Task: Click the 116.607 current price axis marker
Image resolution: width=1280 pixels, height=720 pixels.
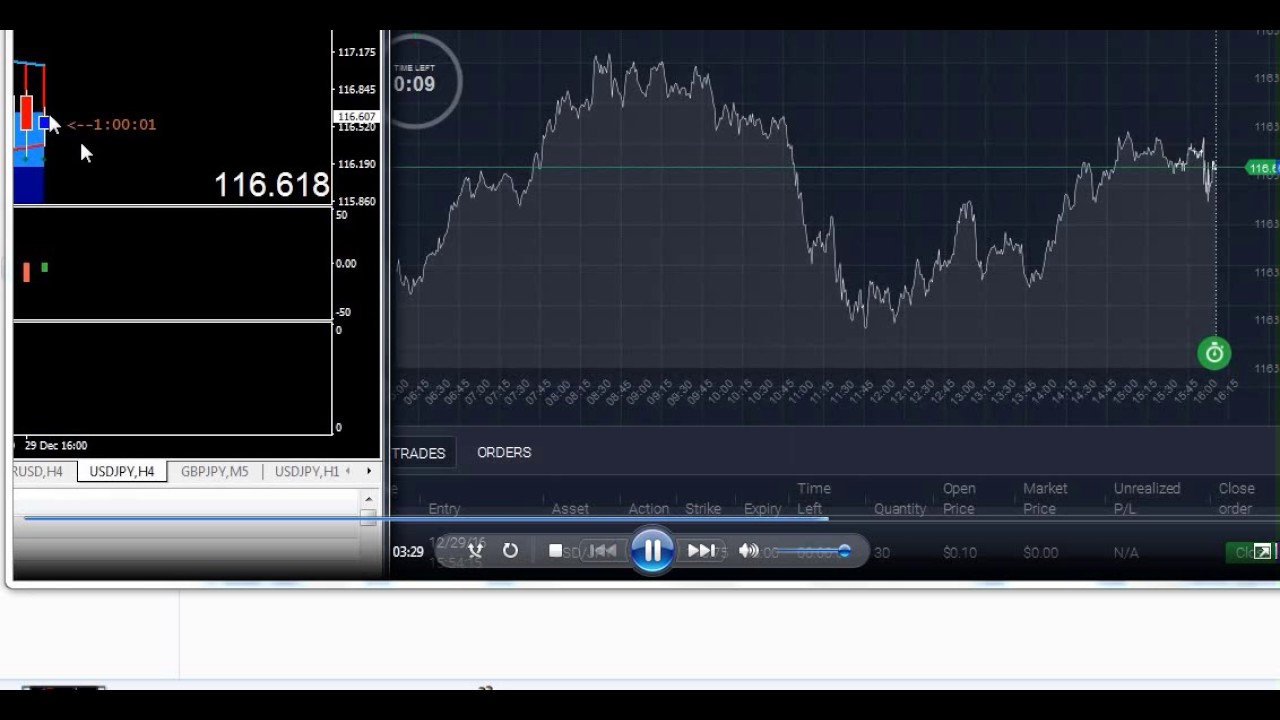Action: point(356,117)
